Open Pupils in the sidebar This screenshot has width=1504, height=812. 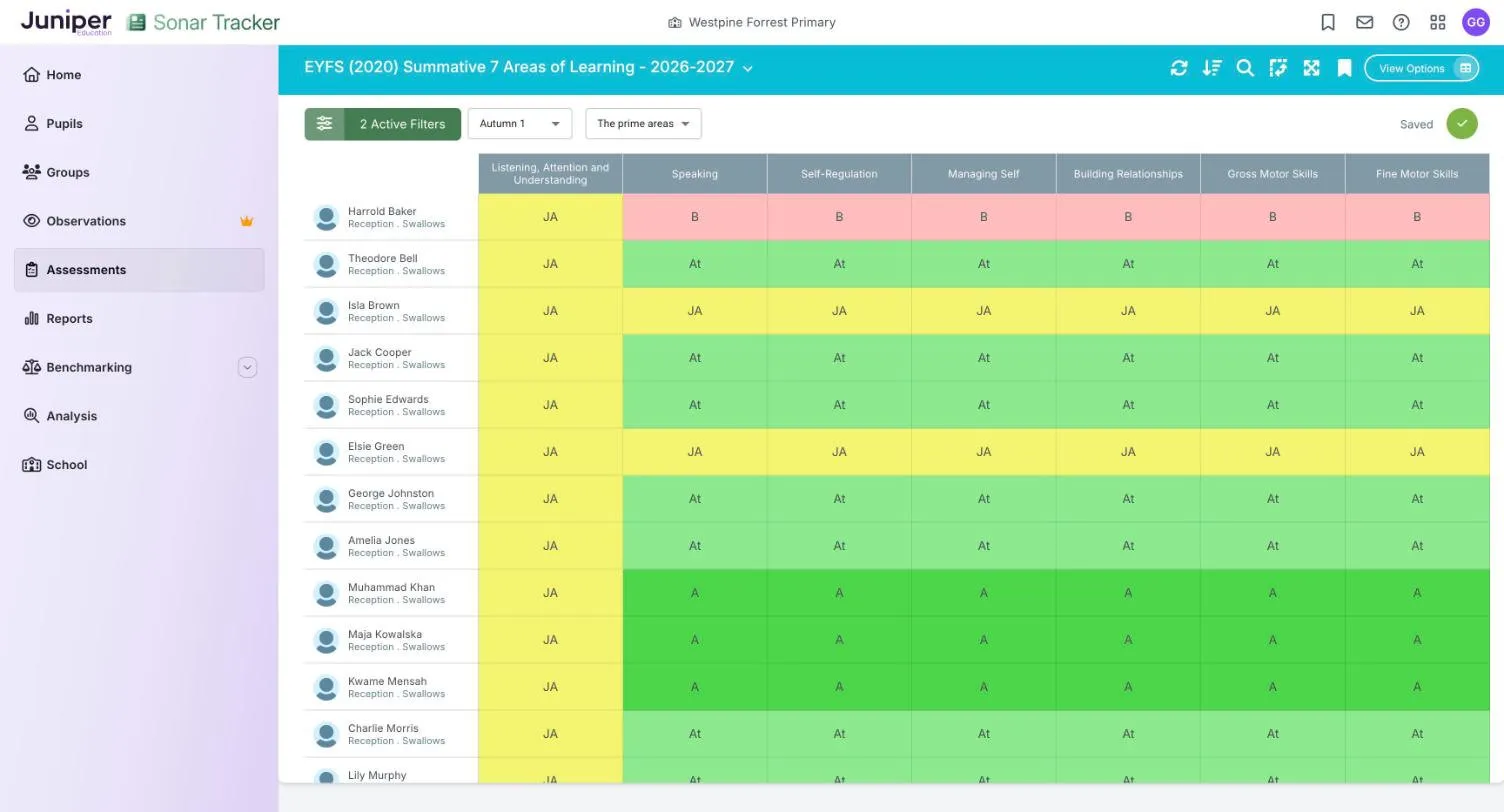139,124
